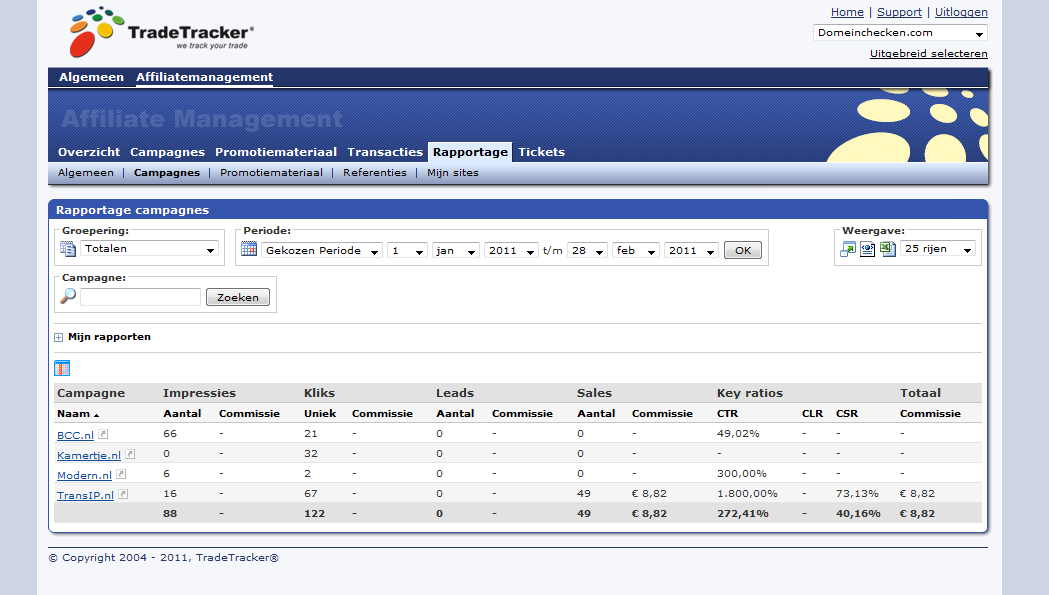Open the start year 2011 dropdown
Image resolution: width=1049 pixels, height=595 pixels.
(511, 250)
